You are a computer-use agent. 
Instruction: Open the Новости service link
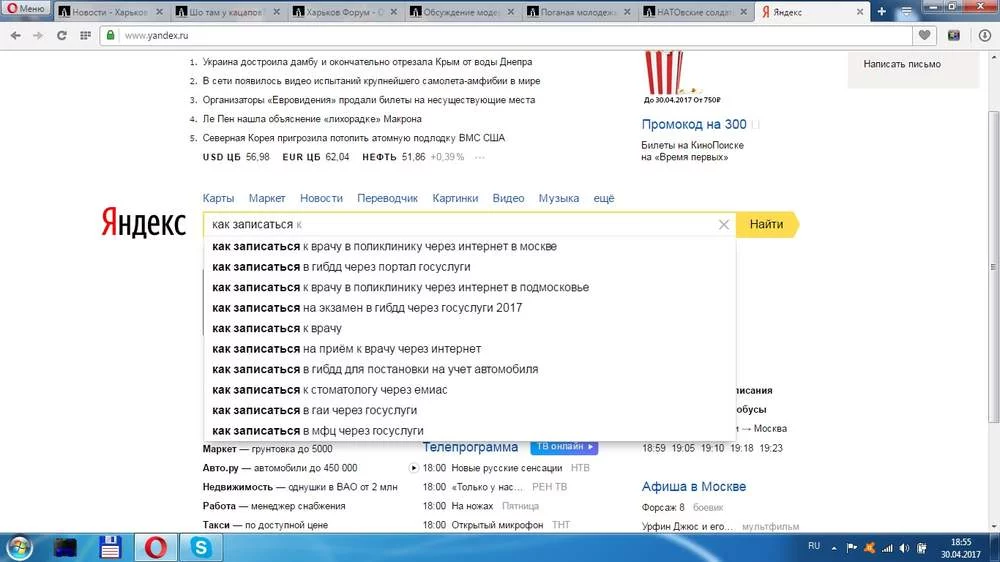321,198
